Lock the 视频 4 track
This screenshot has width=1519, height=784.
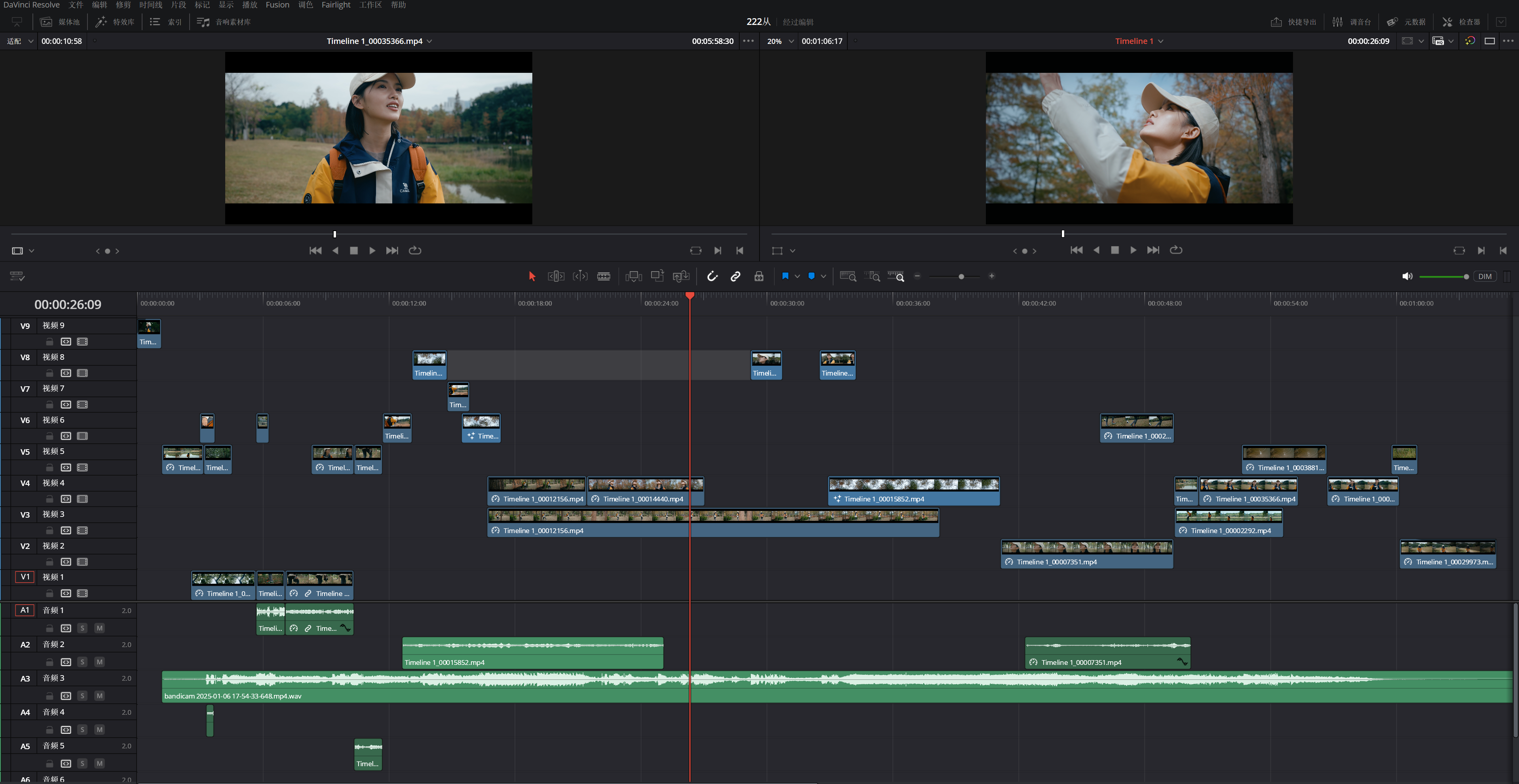49,499
